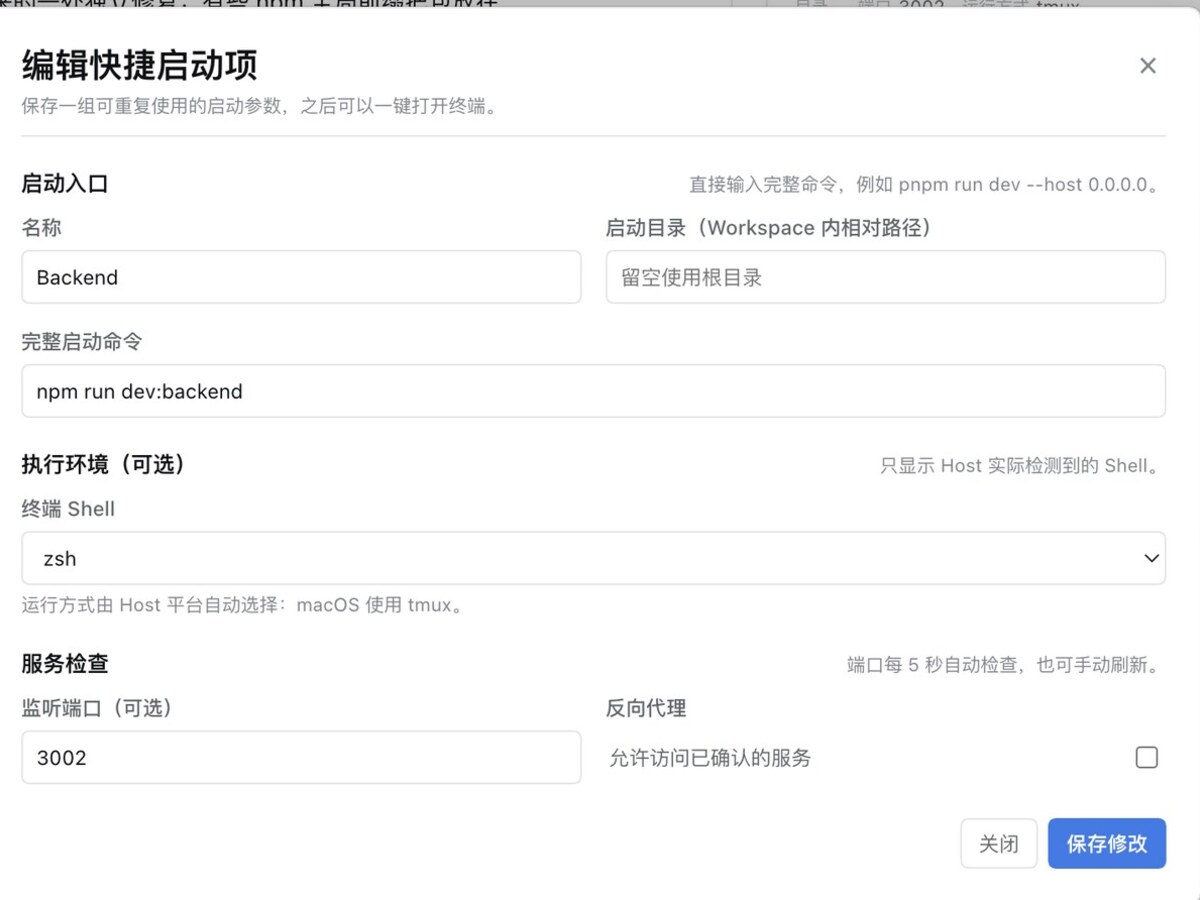Click the 完整启动命令 label
The width and height of the screenshot is (1200, 900).
(82, 342)
